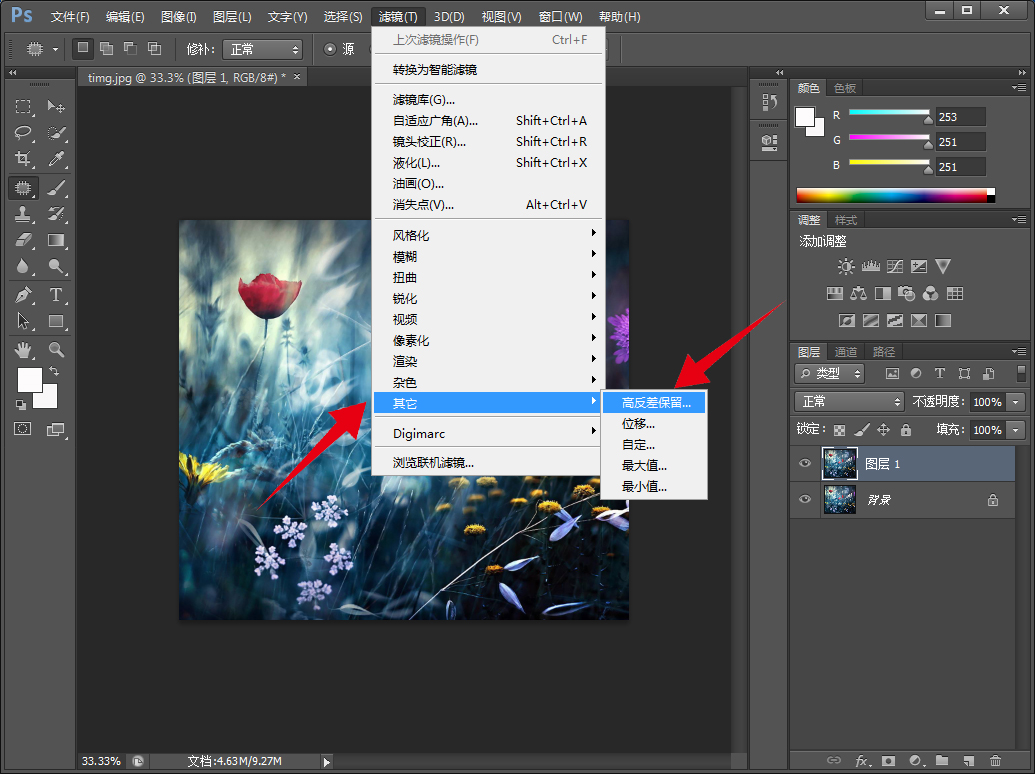Click 转换为智能滤镜 menu entry

488,70
